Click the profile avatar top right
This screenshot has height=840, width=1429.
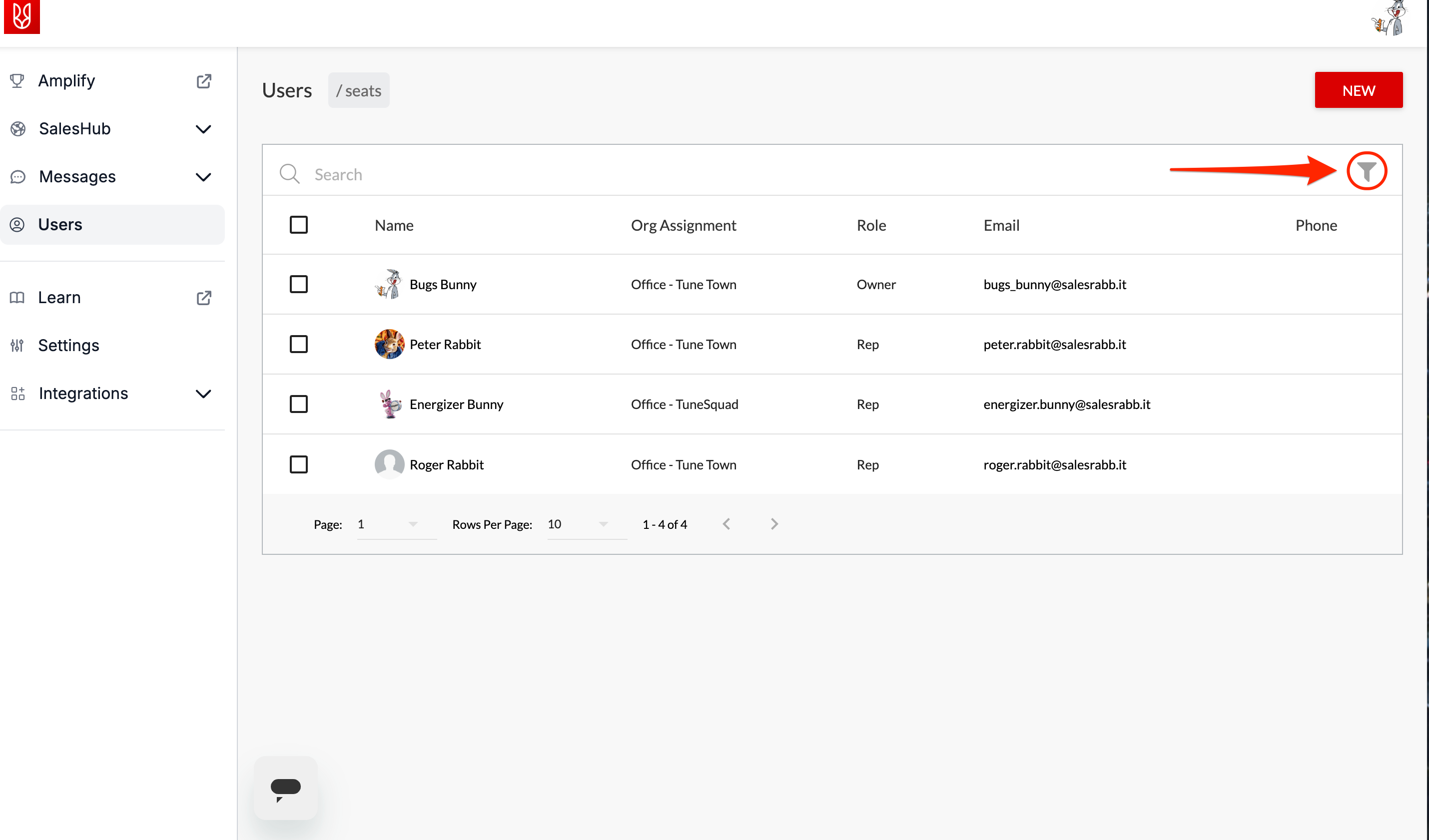[x=1389, y=18]
